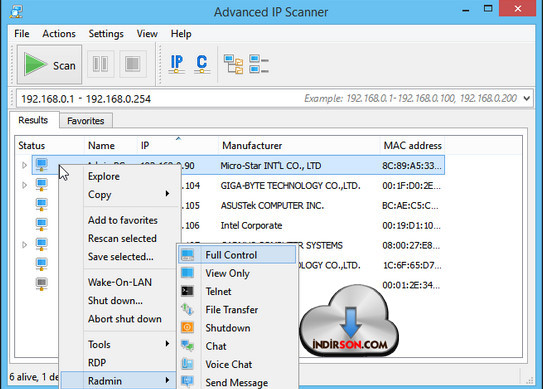This screenshot has width=543, height=389.
Task: Expand the Micro-Star host tree row
Action: (24, 165)
